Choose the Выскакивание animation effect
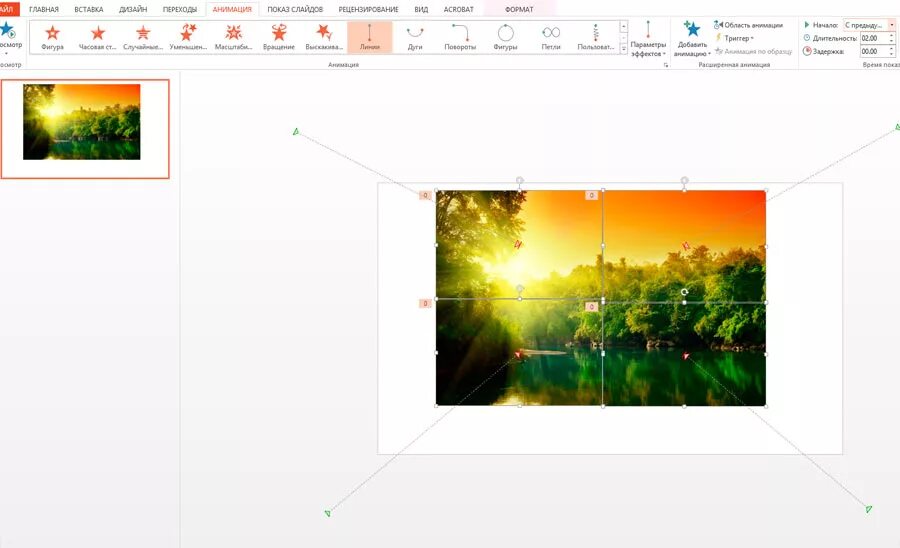This screenshot has width=900, height=548. [324, 37]
